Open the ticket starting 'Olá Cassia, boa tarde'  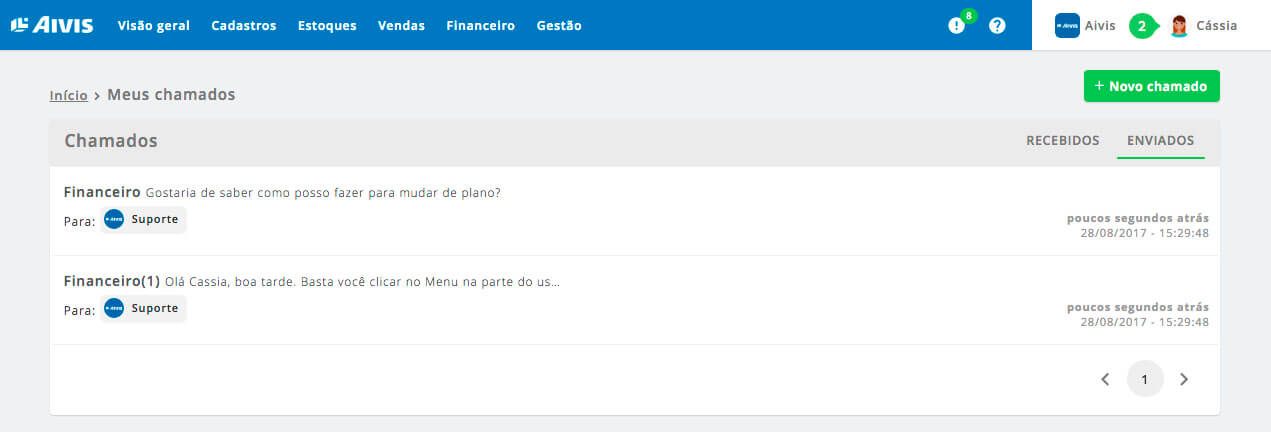pyautogui.click(x=635, y=300)
